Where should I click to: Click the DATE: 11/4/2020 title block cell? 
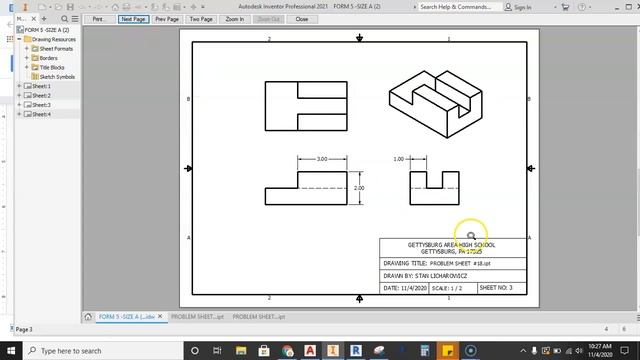coord(405,288)
